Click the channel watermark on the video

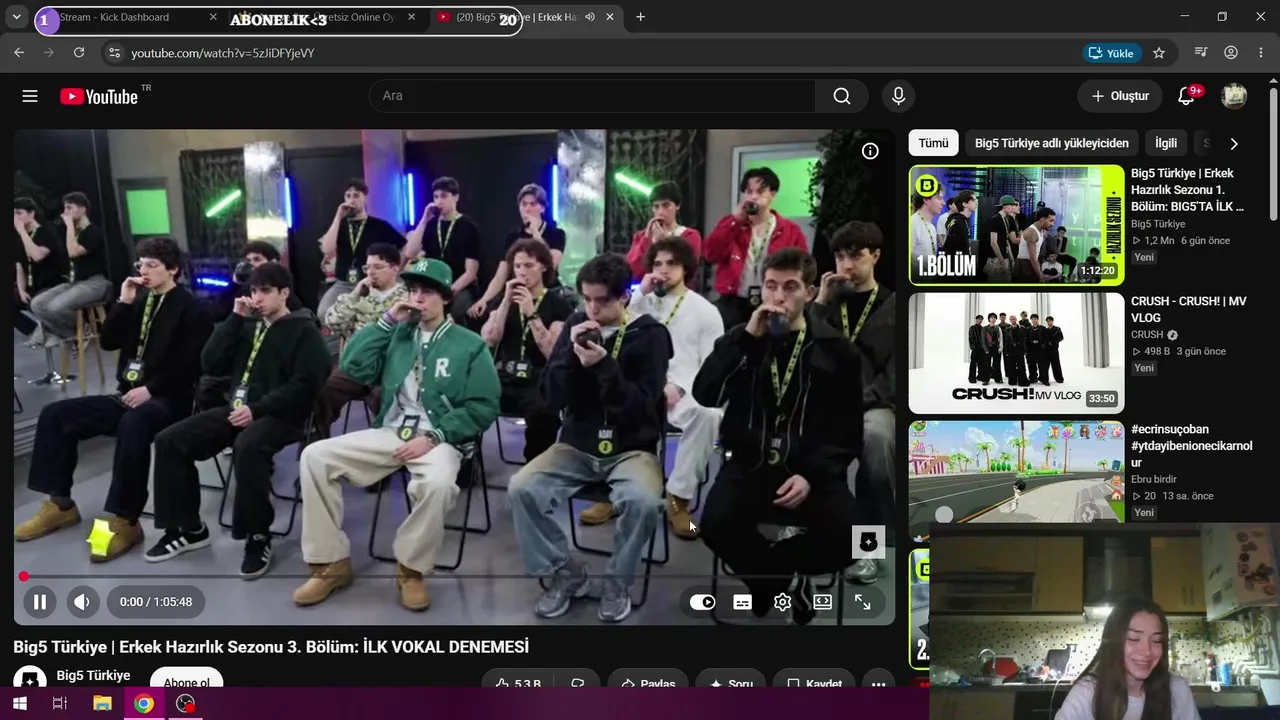(x=868, y=542)
